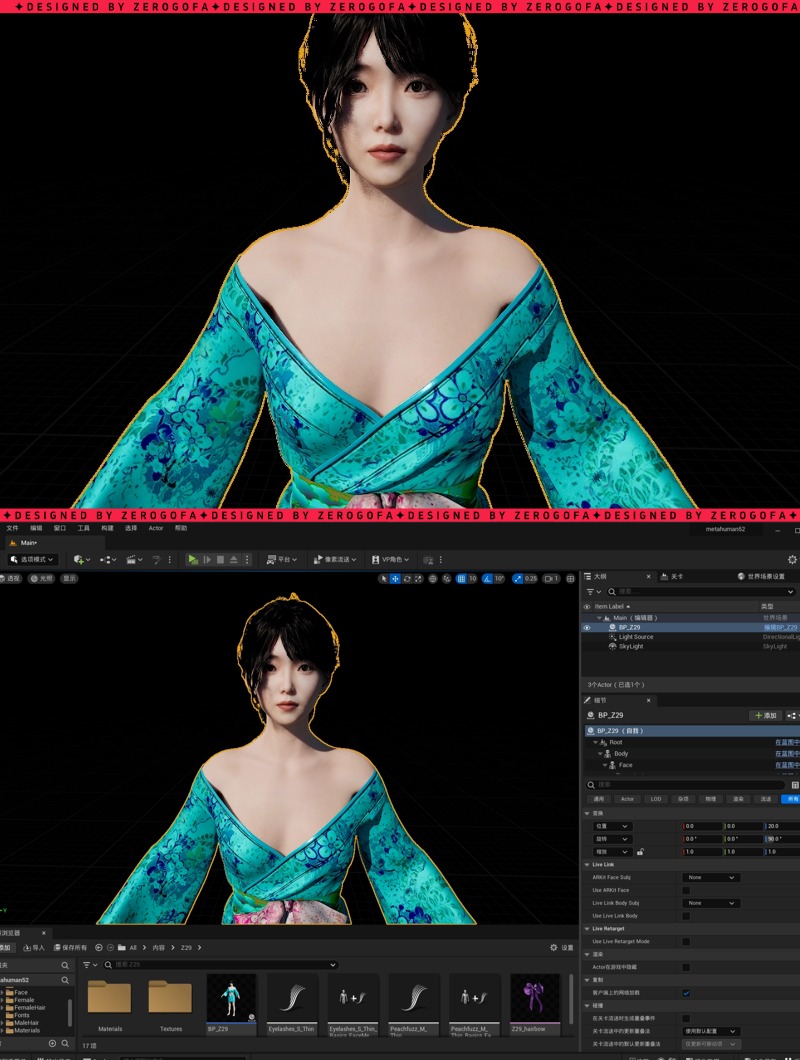Select the translate gizmo tool in viewport
800x1060 pixels.
pyautogui.click(x=395, y=579)
